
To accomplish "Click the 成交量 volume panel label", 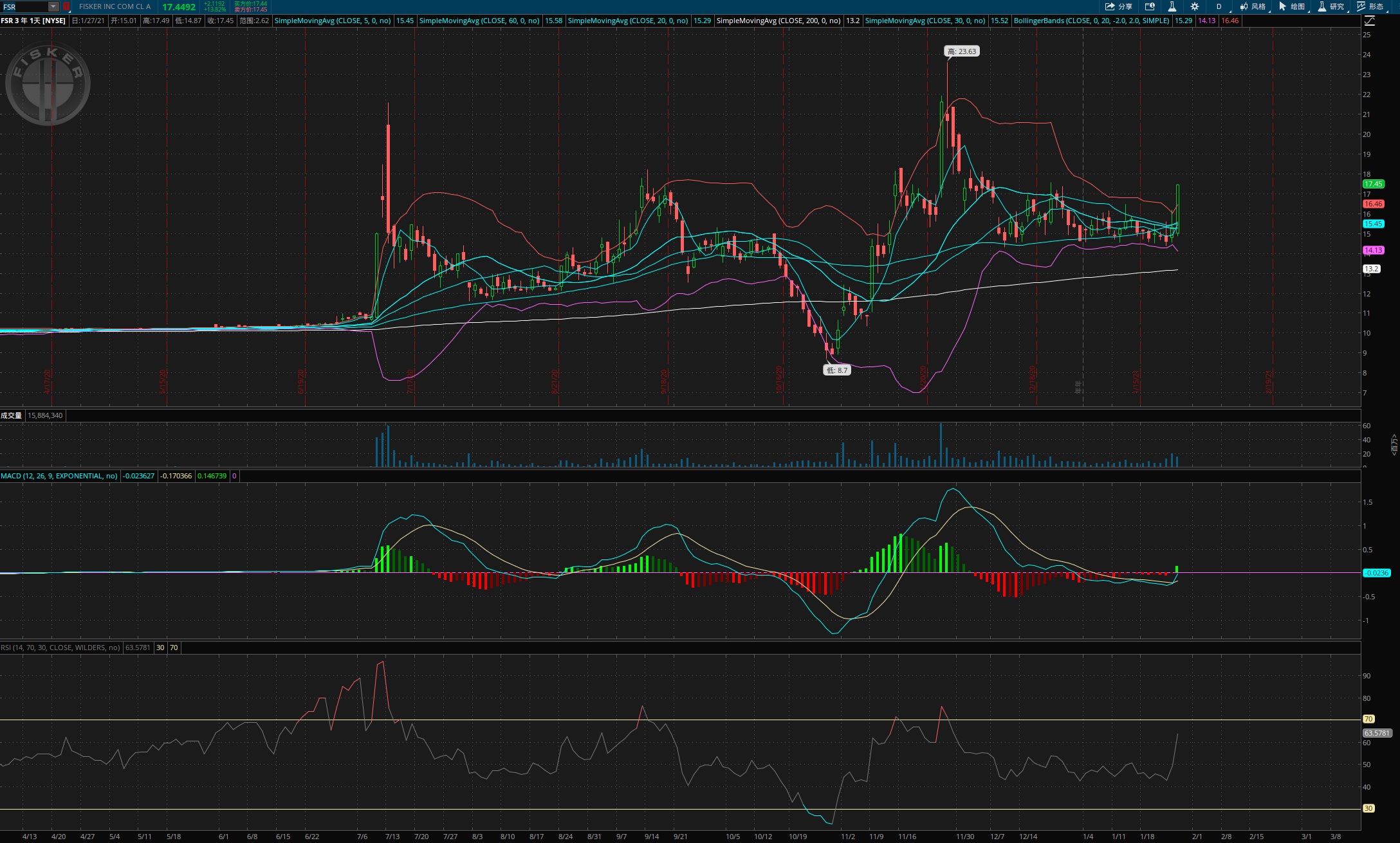I will (11, 415).
